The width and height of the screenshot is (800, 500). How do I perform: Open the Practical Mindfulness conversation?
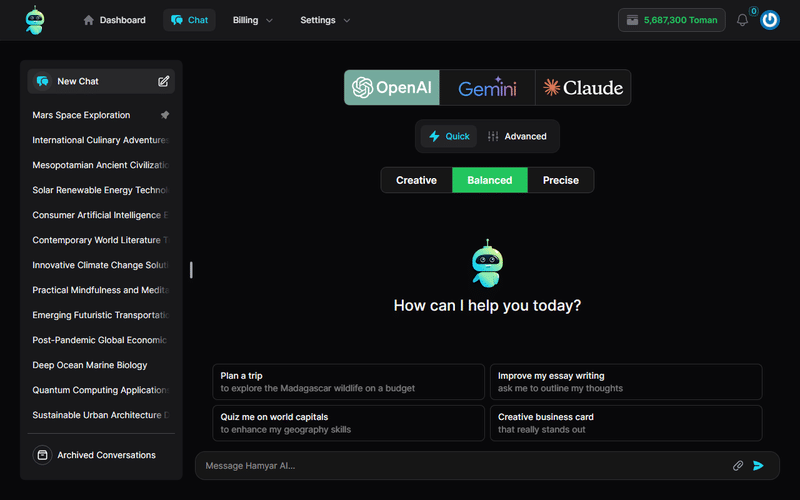pyautogui.click(x=101, y=290)
